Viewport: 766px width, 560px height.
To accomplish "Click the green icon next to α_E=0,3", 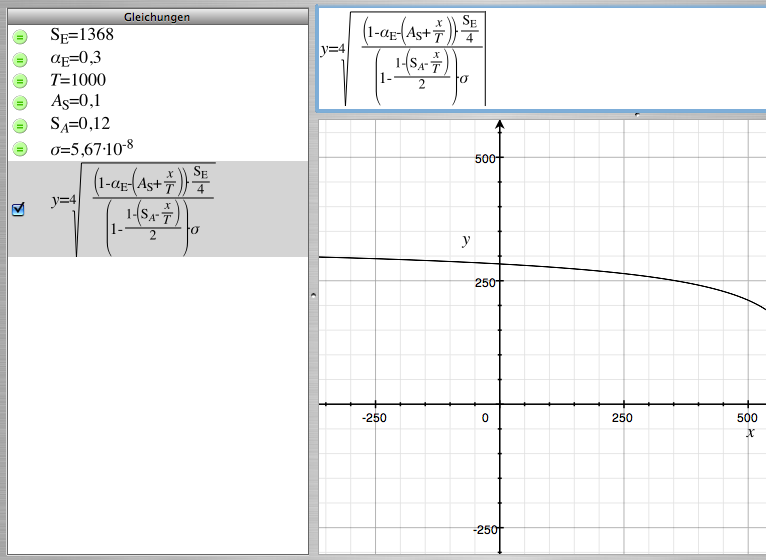I will click(x=19, y=59).
